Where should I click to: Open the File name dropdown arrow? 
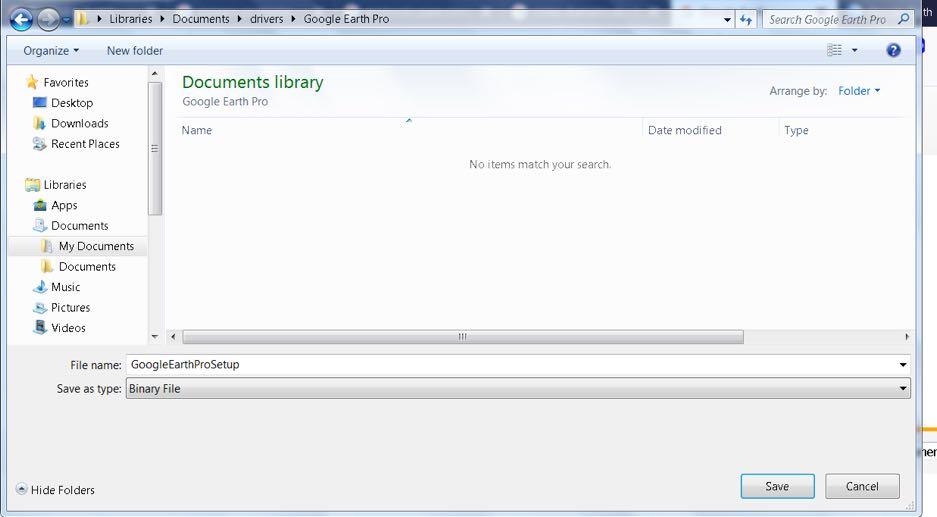tap(903, 365)
